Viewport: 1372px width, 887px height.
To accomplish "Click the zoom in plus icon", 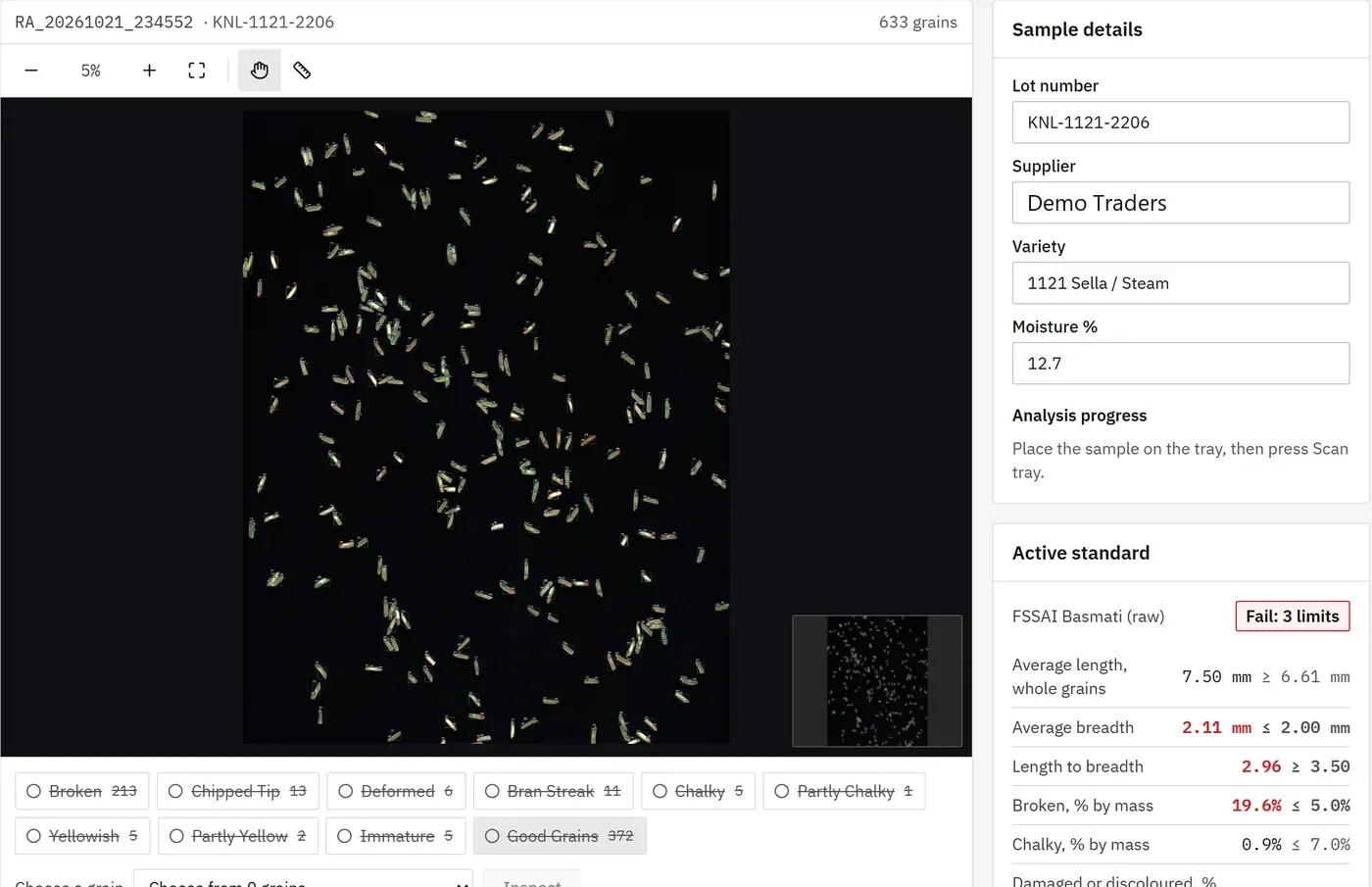I will click(149, 71).
